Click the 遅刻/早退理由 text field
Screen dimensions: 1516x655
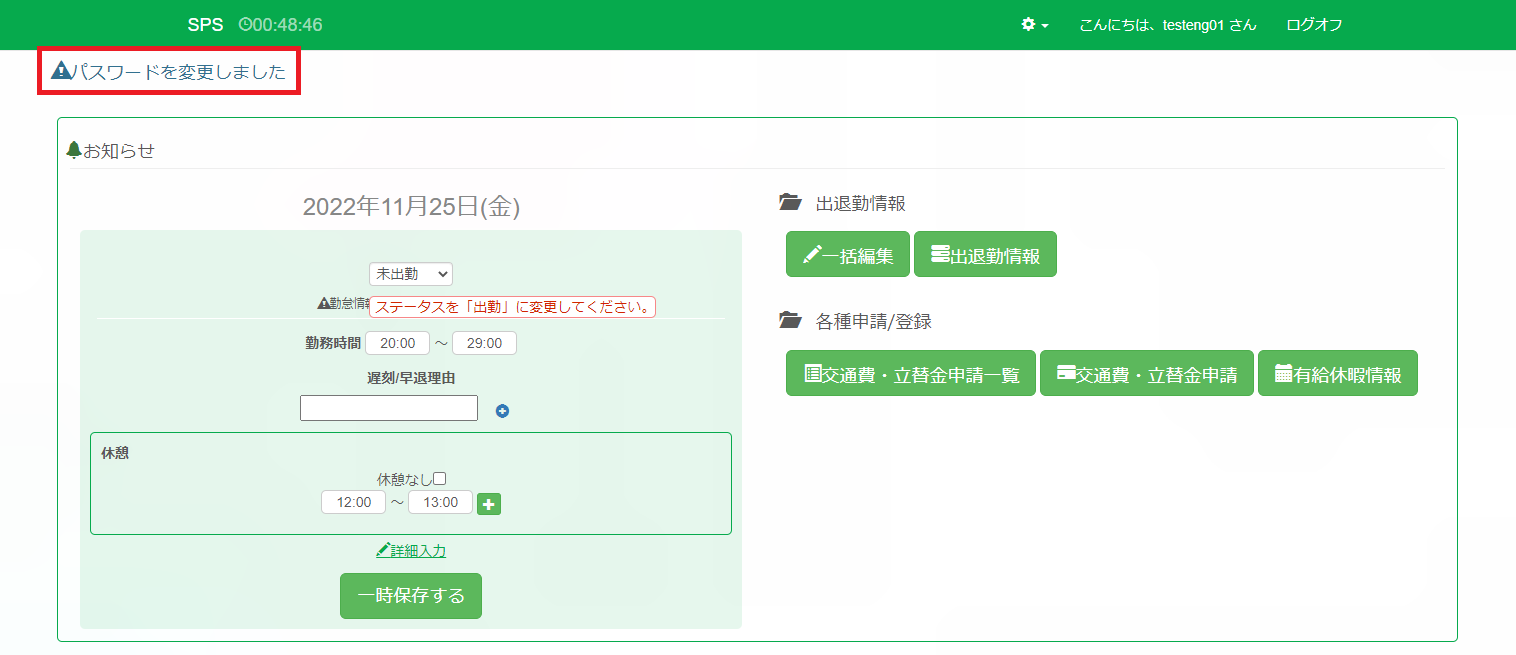click(x=389, y=408)
